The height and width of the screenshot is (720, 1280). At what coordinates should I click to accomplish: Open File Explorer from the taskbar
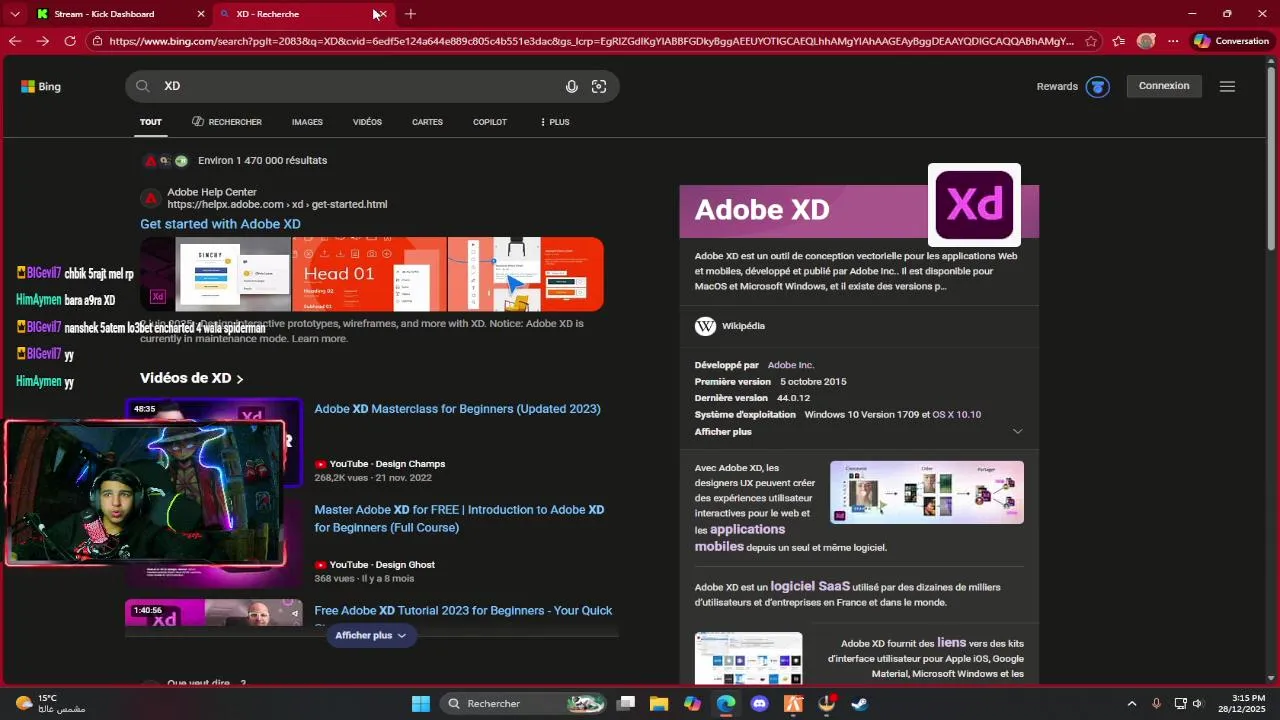pos(659,704)
